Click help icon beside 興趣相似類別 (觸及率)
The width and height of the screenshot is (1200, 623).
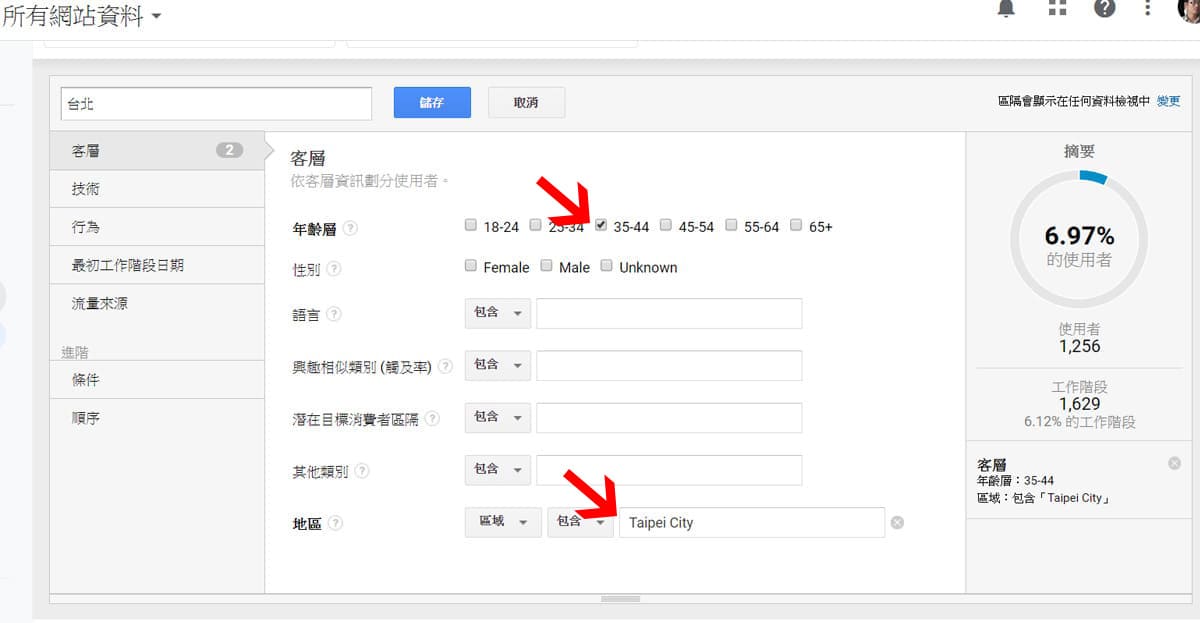(x=445, y=367)
